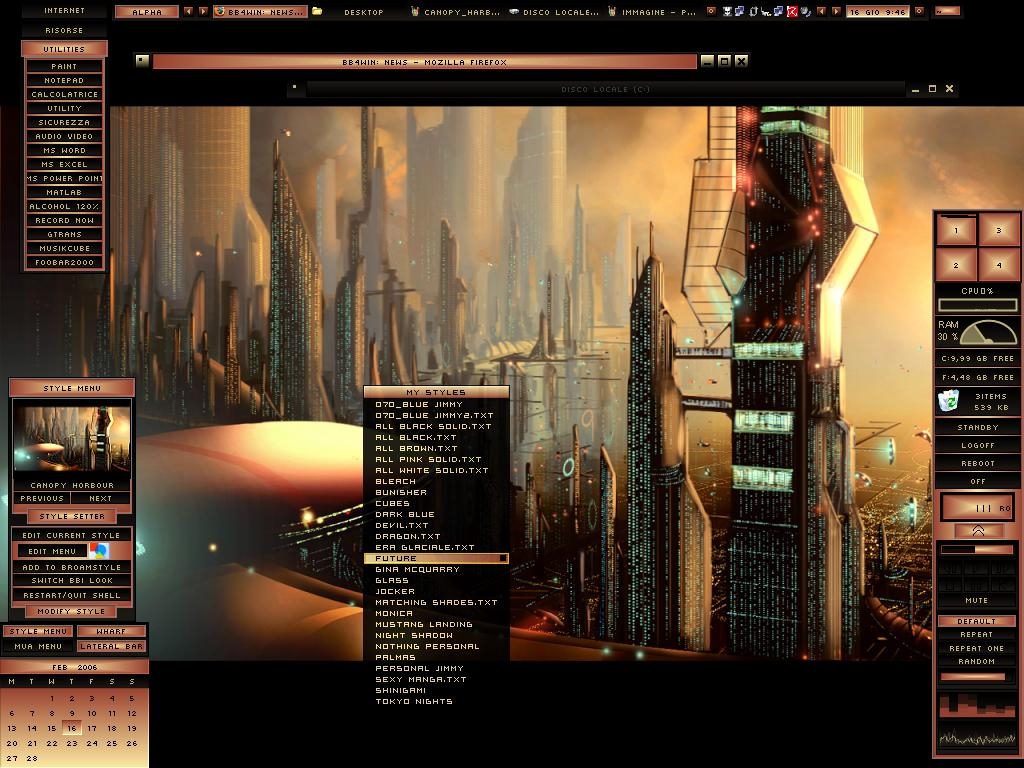1024x768 pixels.
Task: Toggle the Style Menu button beside Wharf
Action: [x=38, y=632]
